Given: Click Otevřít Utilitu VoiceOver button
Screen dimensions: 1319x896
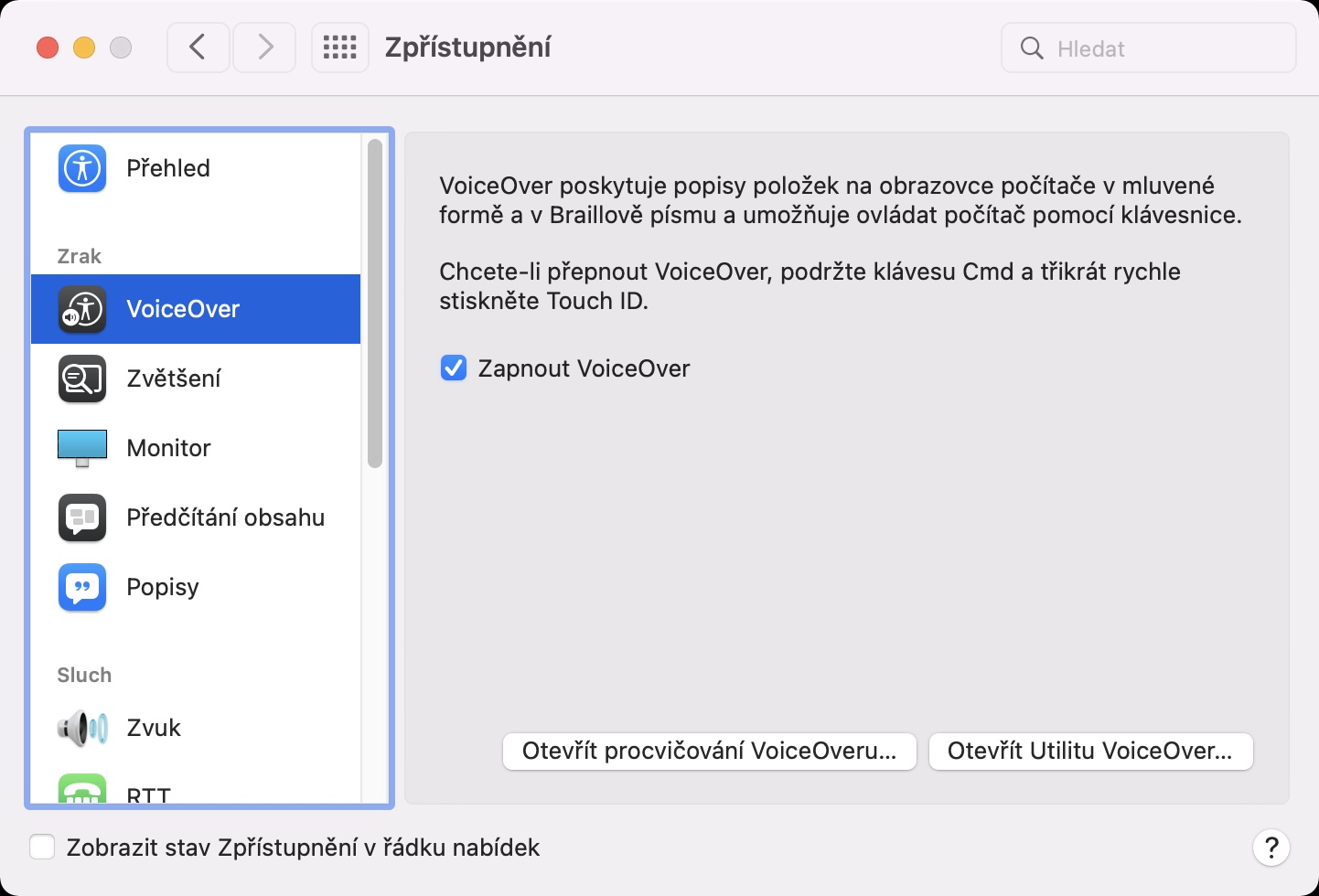Looking at the screenshot, I should point(1090,752).
